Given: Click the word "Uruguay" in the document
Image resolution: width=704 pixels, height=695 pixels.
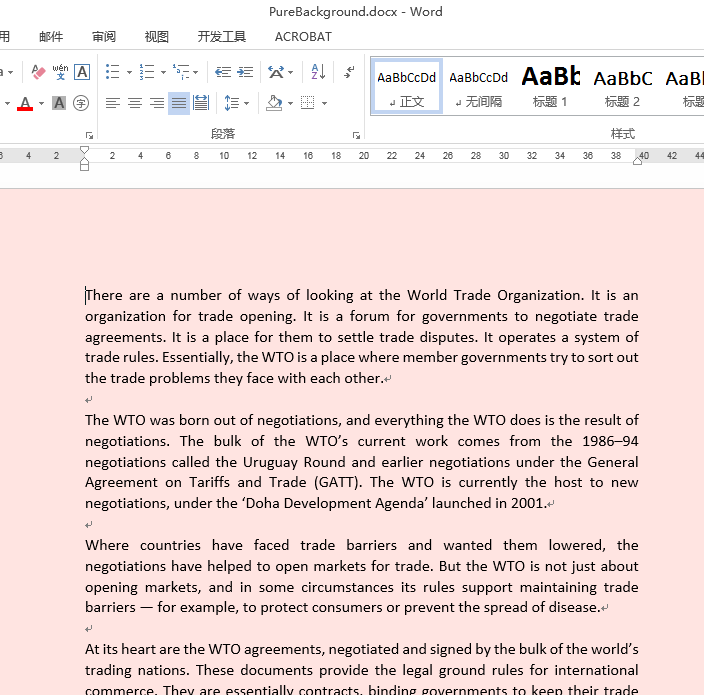Looking at the screenshot, I should [270, 462].
